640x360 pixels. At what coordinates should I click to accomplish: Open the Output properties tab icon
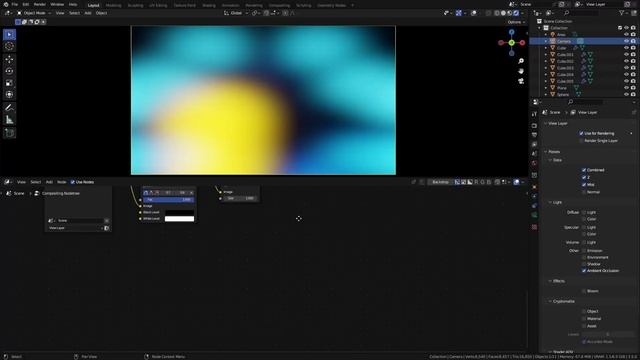(534, 135)
